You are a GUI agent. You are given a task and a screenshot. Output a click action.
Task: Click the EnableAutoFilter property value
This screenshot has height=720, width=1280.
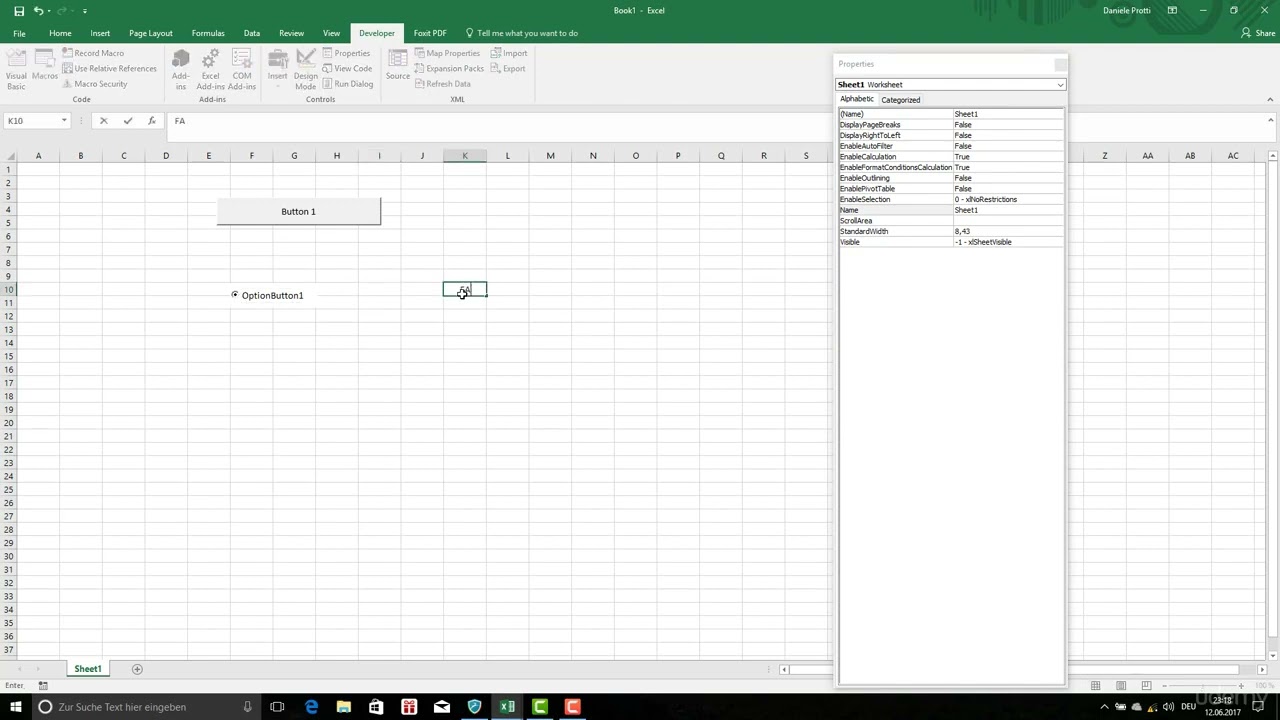tap(1008, 146)
